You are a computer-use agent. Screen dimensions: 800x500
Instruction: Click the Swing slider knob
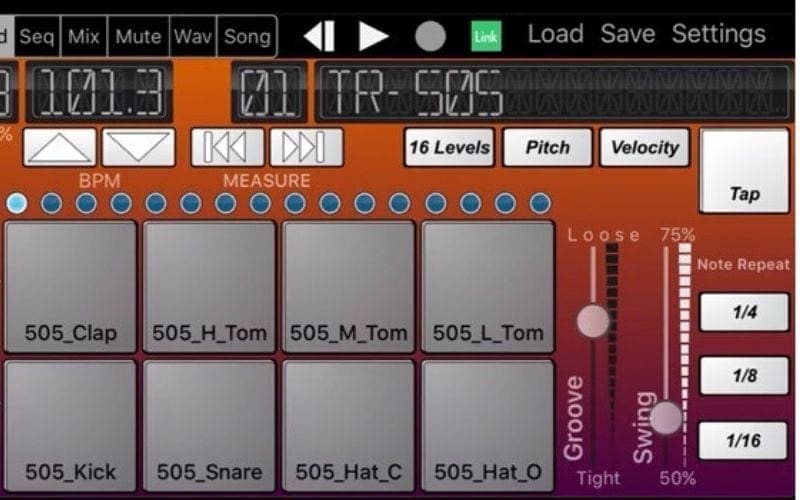tap(666, 418)
